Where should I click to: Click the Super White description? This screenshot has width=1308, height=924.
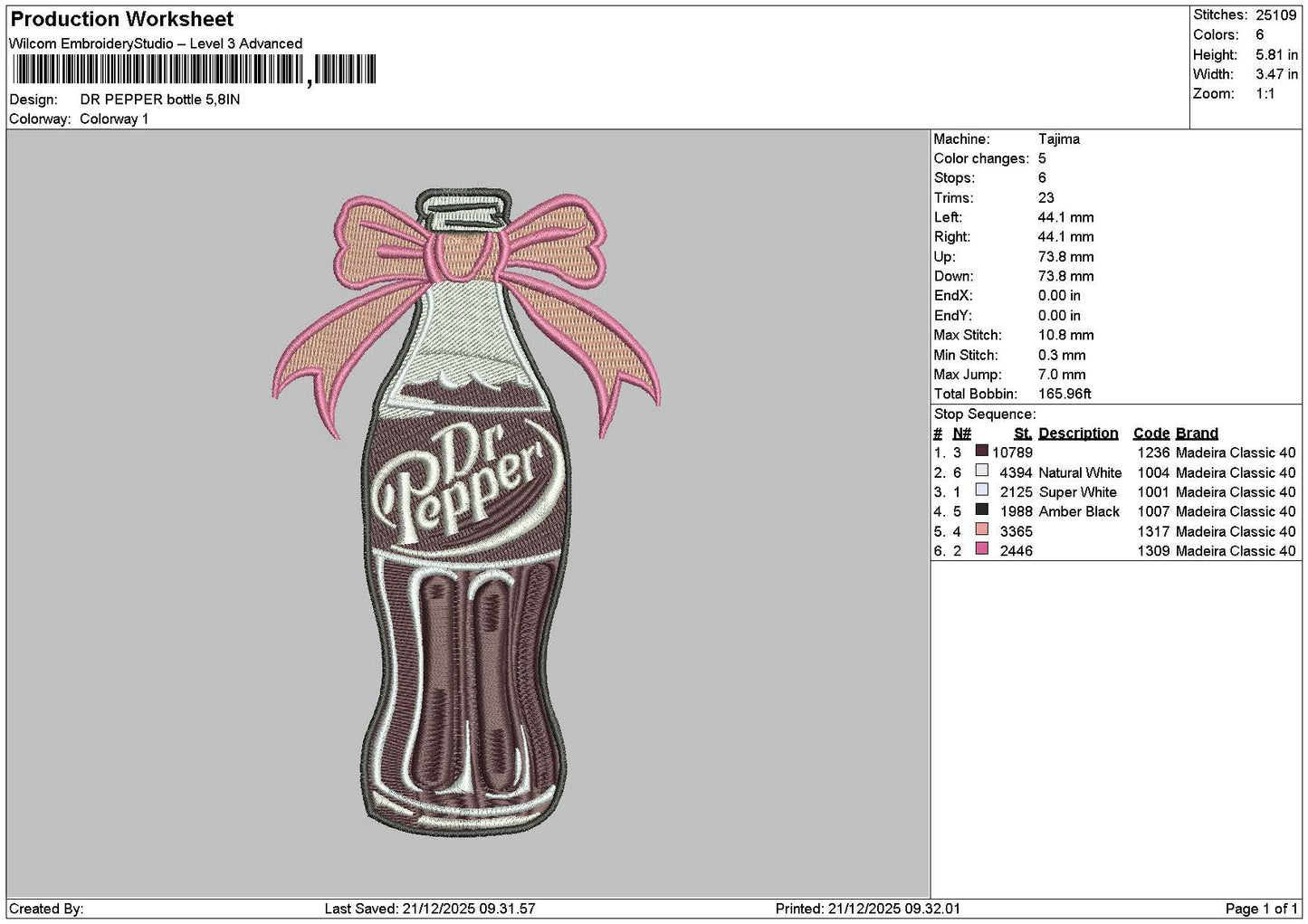1077,492
